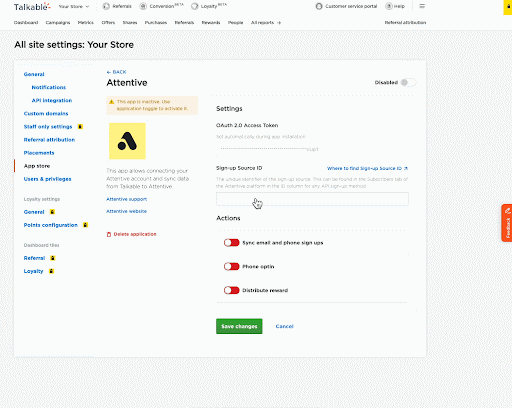512x408 pixels.
Task: Toggle the Attentive app Disabled switch
Action: (408, 82)
